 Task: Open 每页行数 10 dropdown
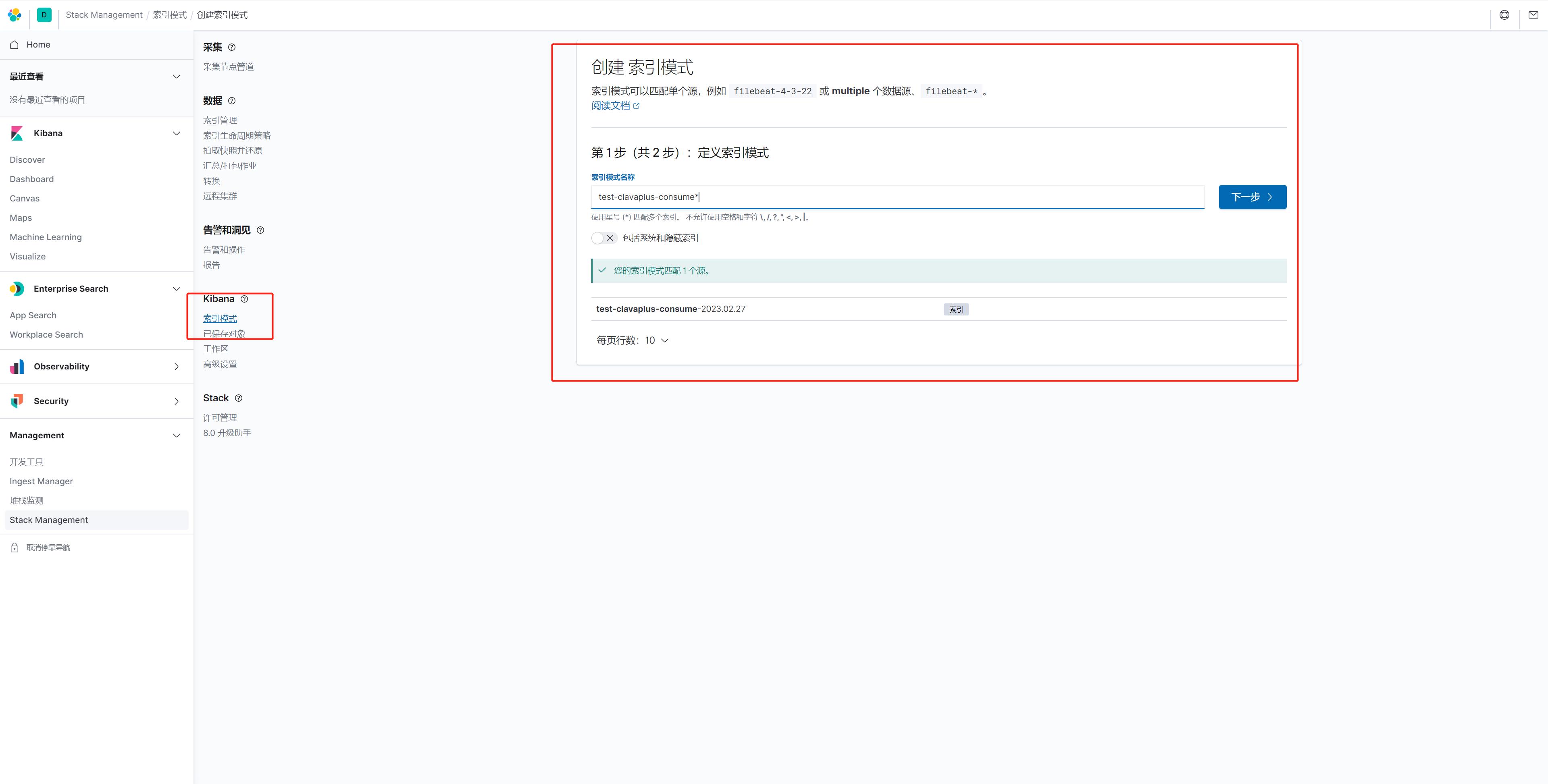tap(632, 341)
